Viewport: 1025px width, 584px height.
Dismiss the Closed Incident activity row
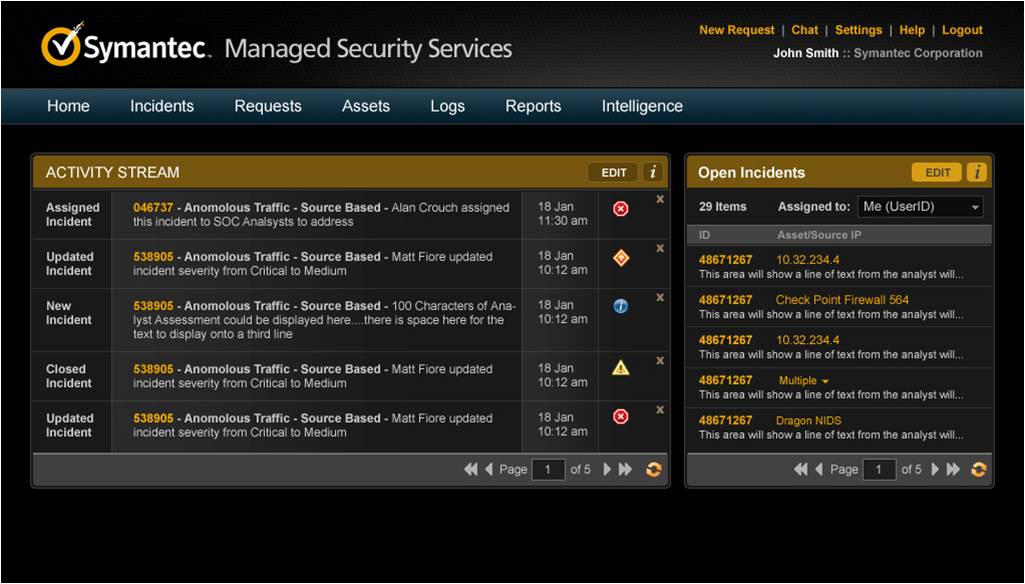tap(660, 361)
